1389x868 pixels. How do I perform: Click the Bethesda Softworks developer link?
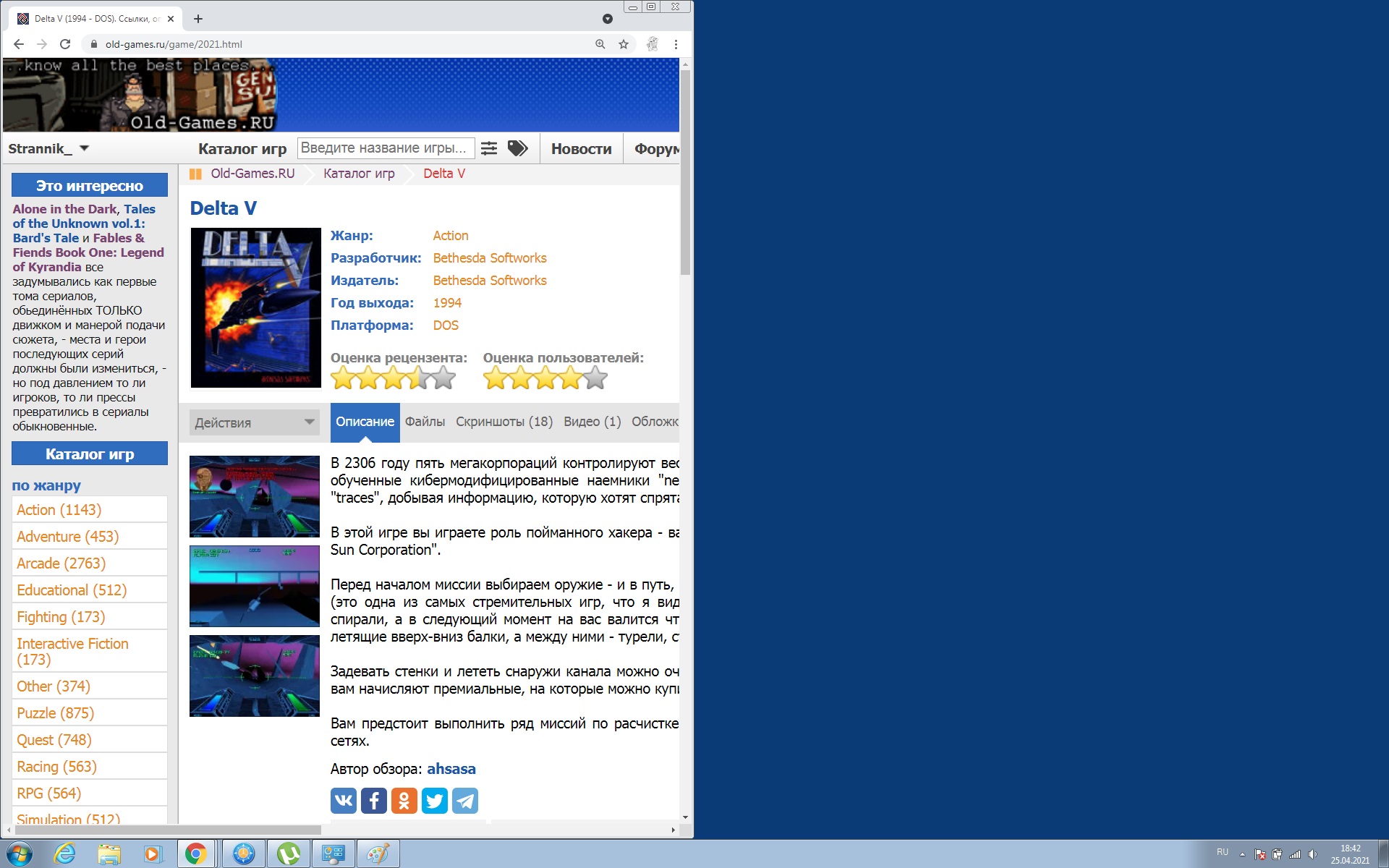(489, 258)
